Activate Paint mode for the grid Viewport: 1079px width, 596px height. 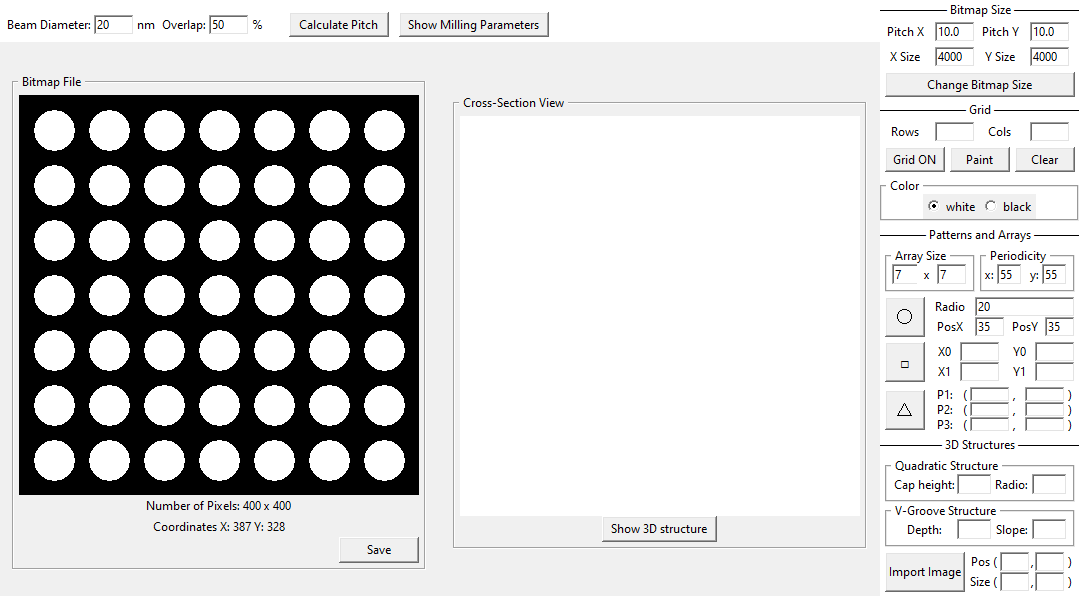pos(979,159)
